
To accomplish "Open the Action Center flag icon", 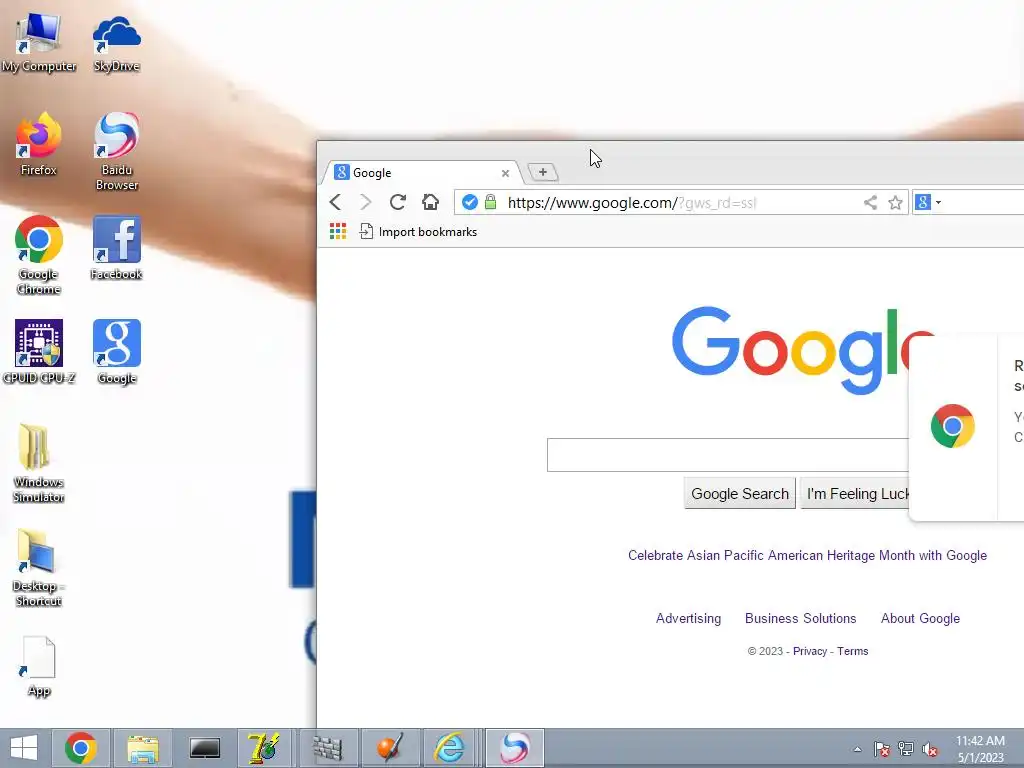I will click(882, 749).
